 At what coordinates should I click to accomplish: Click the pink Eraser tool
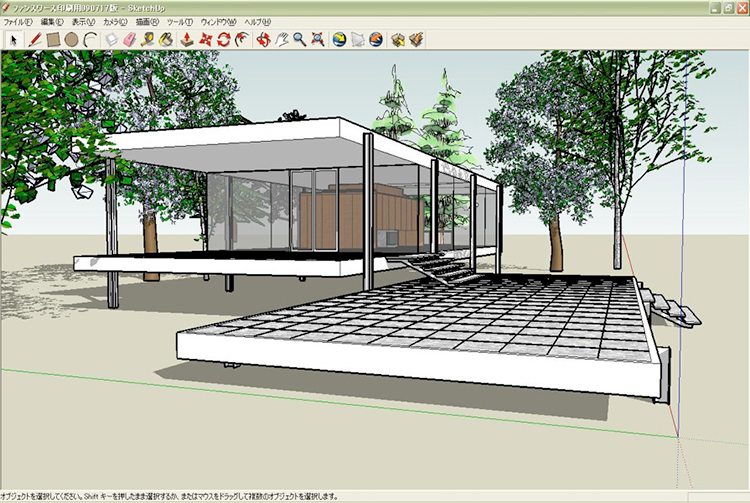tap(130, 40)
